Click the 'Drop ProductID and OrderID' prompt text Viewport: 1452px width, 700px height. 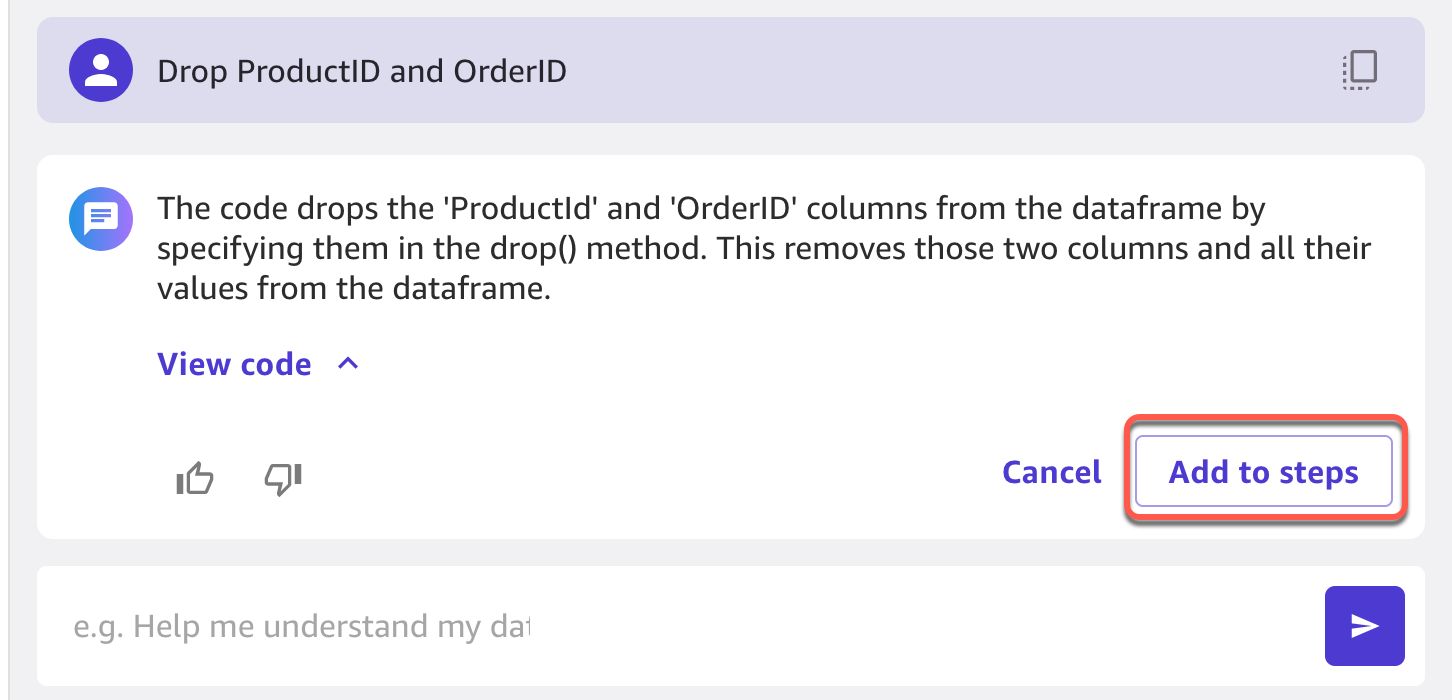[362, 71]
